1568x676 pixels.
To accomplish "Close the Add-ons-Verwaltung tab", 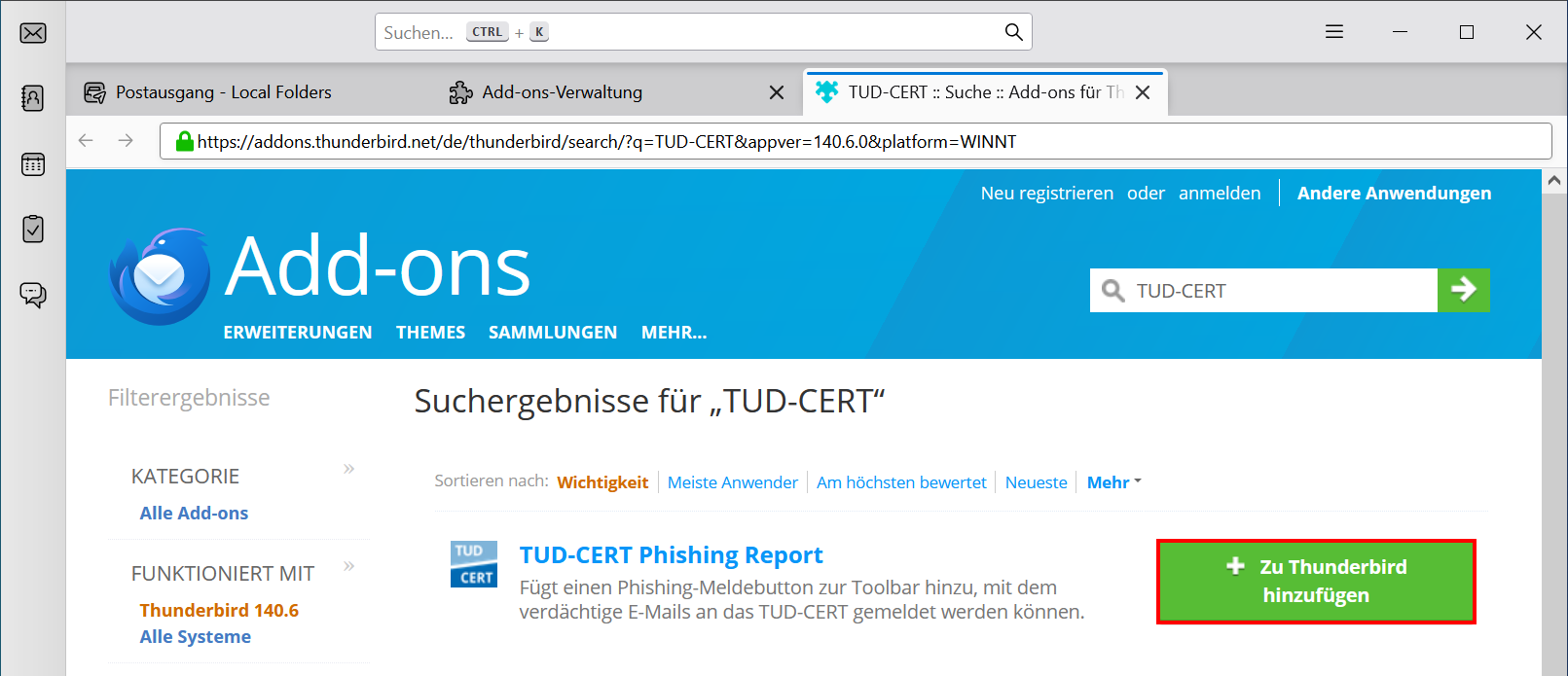I will [777, 92].
